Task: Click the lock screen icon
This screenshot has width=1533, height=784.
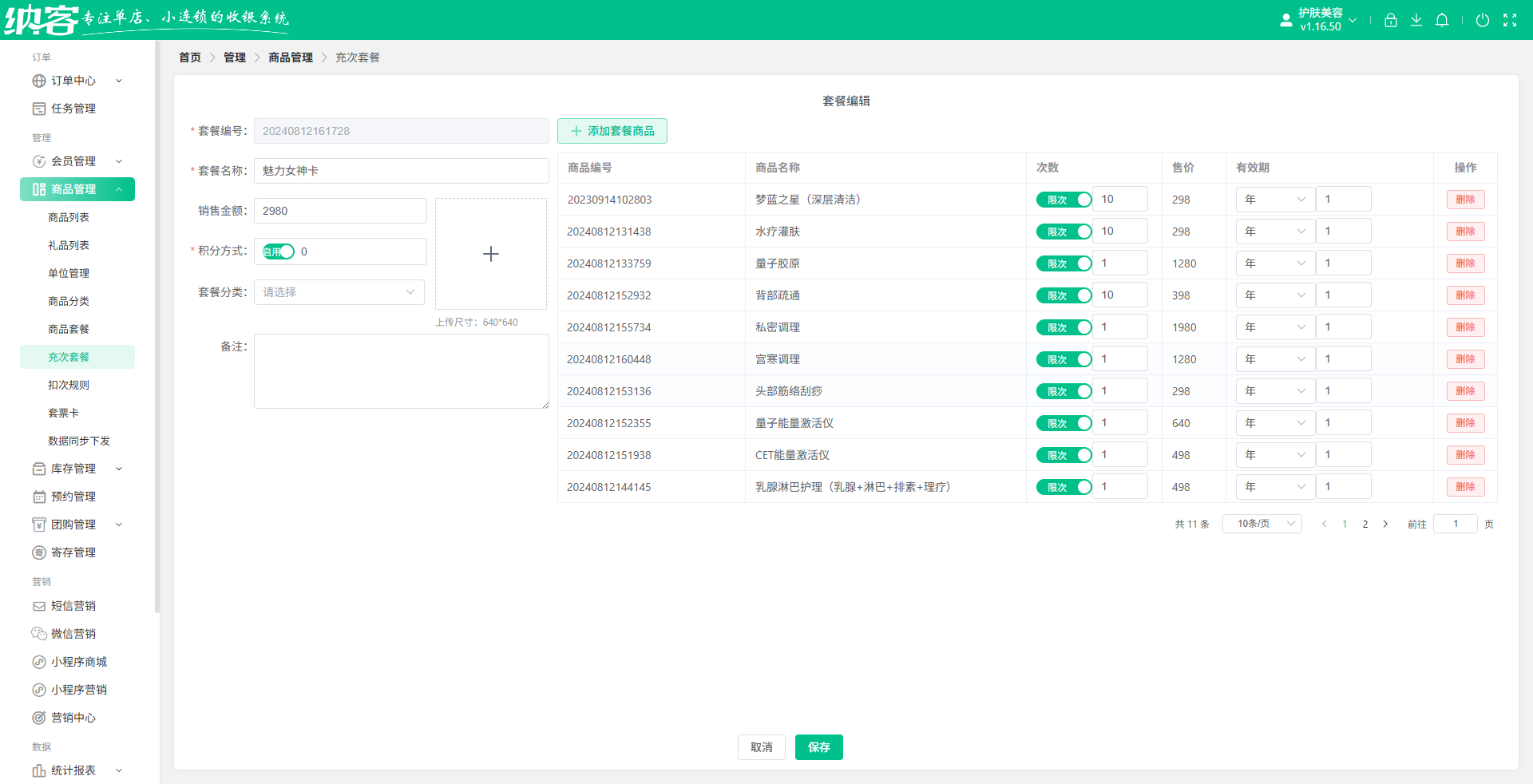Action: [x=1391, y=20]
